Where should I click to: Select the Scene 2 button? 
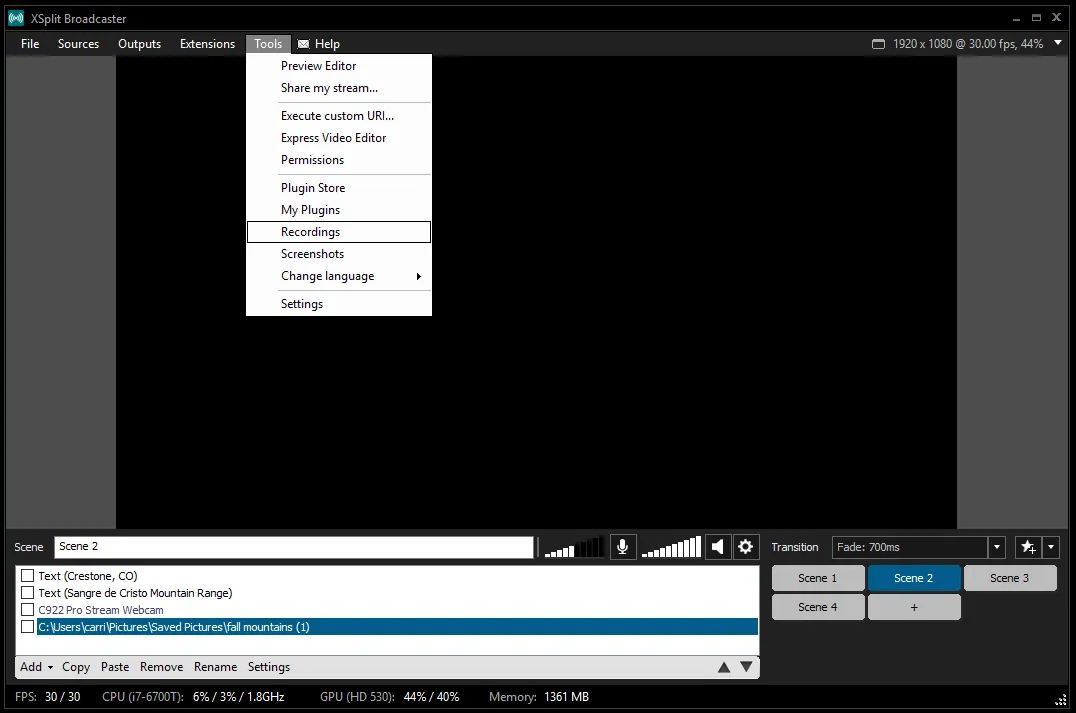click(914, 578)
